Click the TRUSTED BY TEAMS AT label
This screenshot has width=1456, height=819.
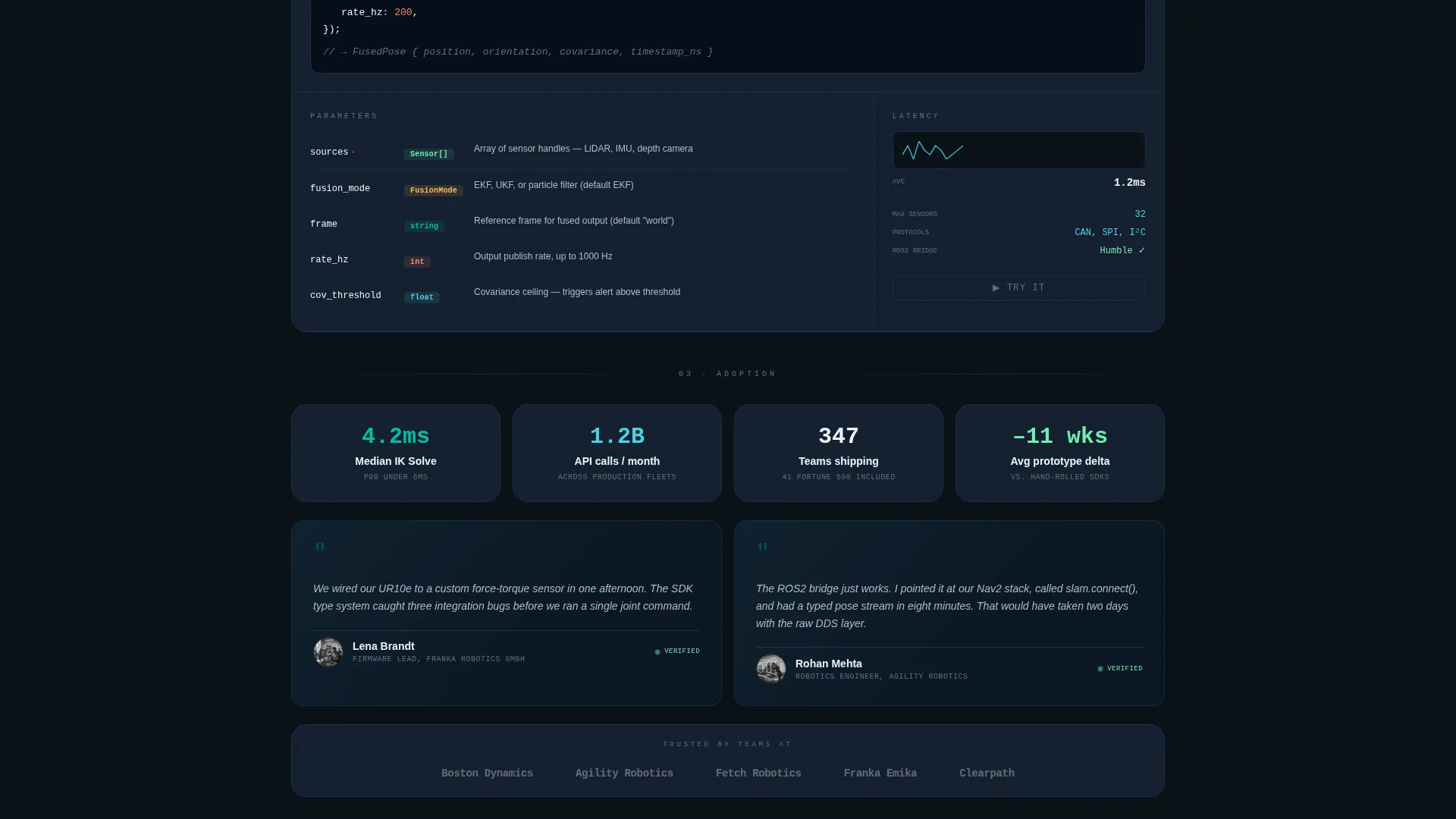(x=727, y=745)
